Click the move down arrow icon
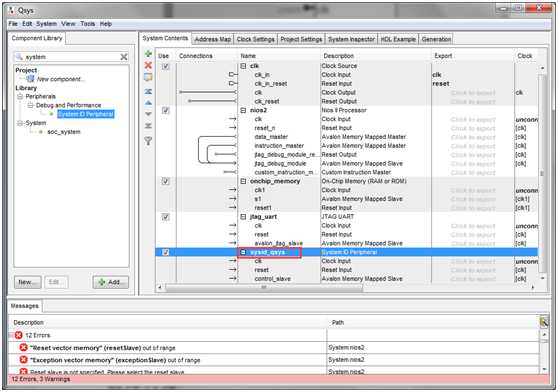This screenshot has height=392, width=558. [x=148, y=114]
